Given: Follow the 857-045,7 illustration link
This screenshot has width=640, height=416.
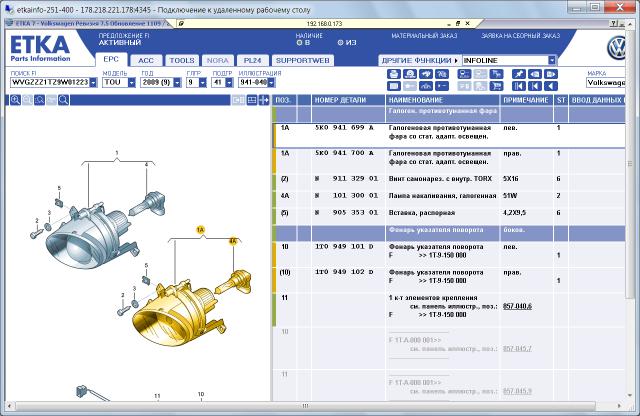Looking at the screenshot, I should (x=517, y=349).
